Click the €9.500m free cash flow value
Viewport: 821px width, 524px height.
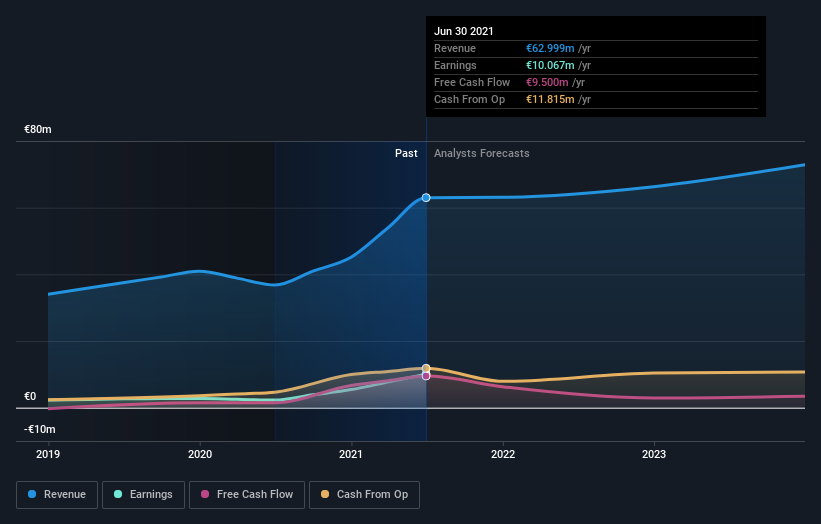tap(547, 82)
